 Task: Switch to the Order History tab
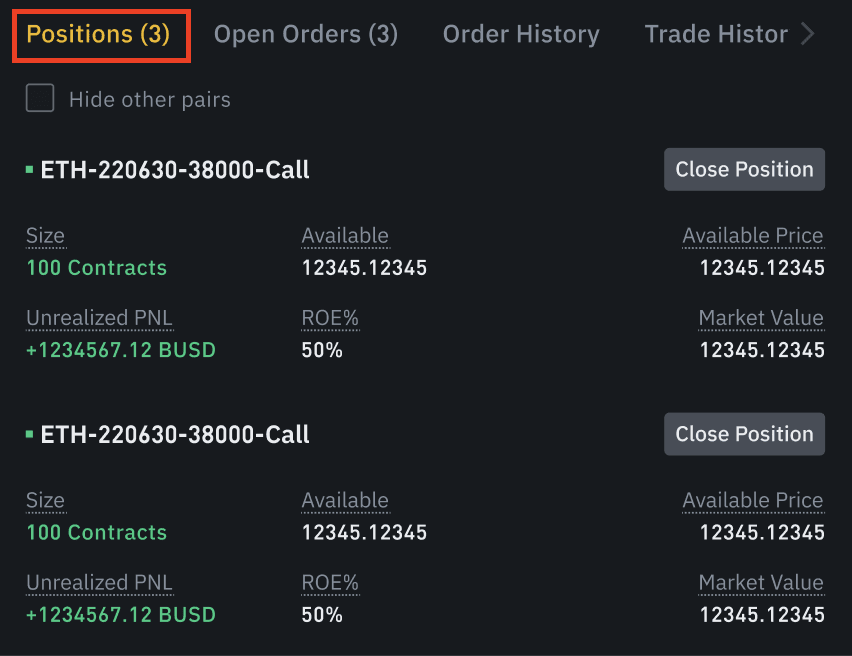(521, 35)
